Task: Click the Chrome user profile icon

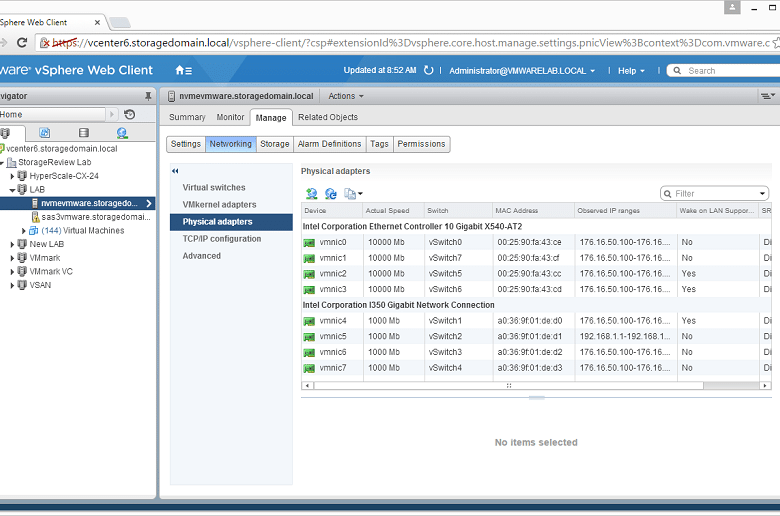Action: pyautogui.click(x=732, y=7)
